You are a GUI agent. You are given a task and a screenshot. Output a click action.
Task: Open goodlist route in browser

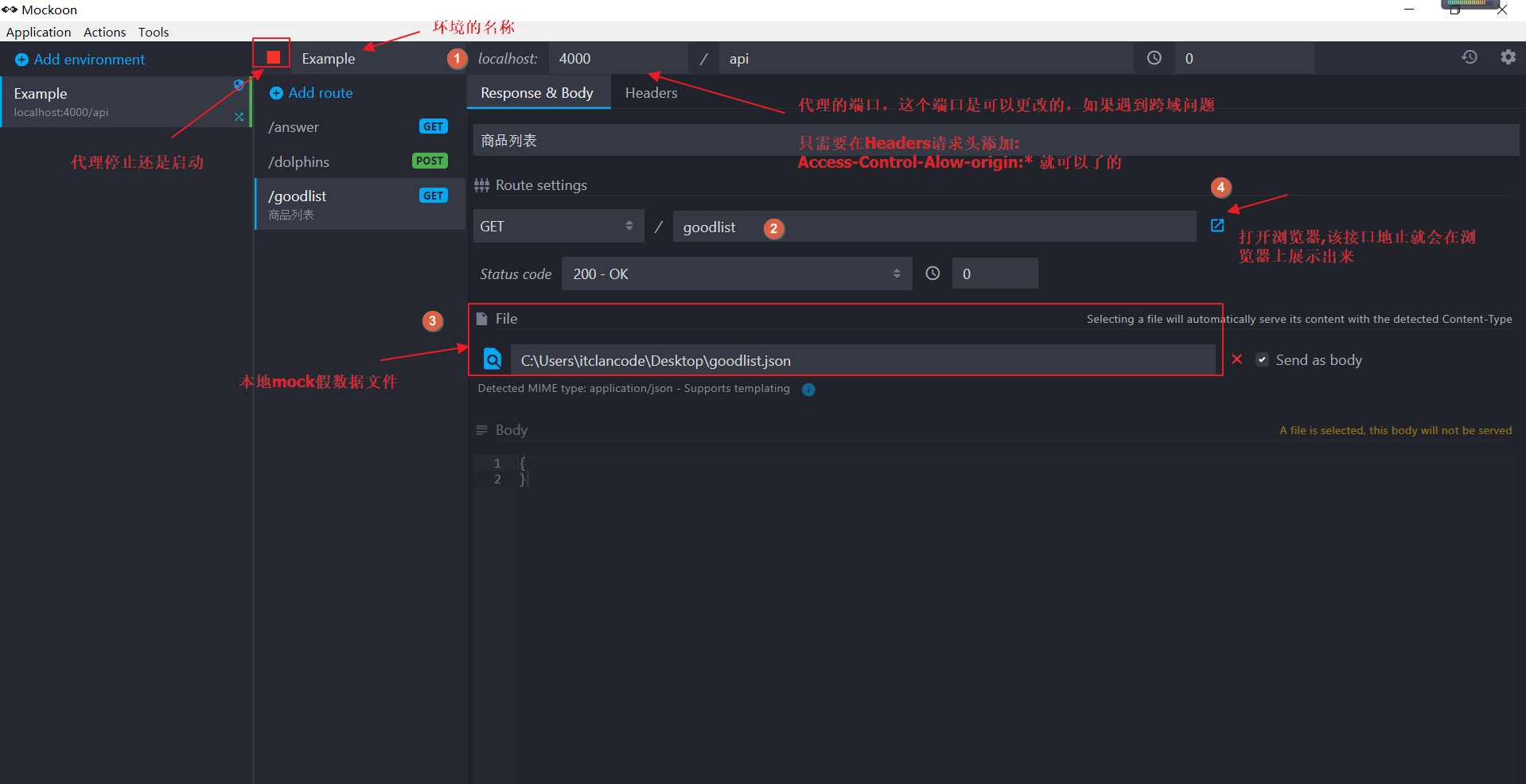tap(1217, 226)
